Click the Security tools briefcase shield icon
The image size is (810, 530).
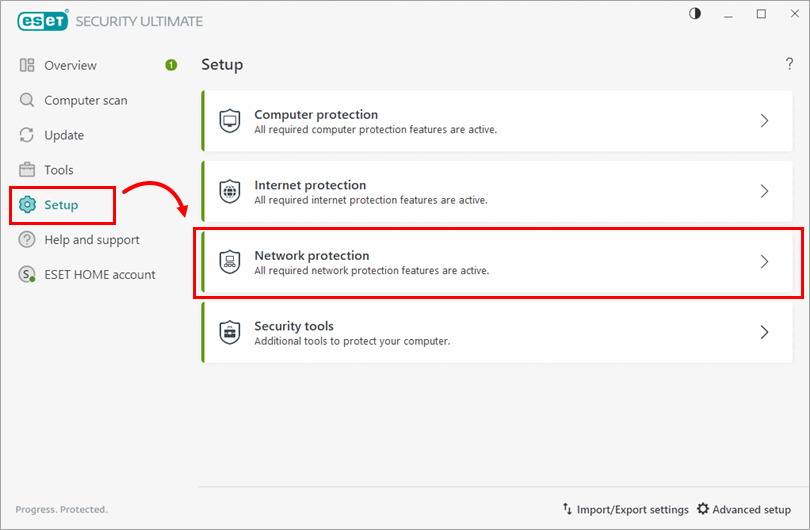pyautogui.click(x=230, y=332)
